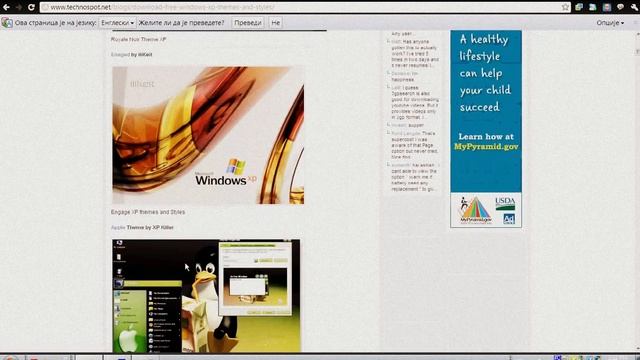
Task: Click the USDA logo in the ad
Action: point(505,203)
